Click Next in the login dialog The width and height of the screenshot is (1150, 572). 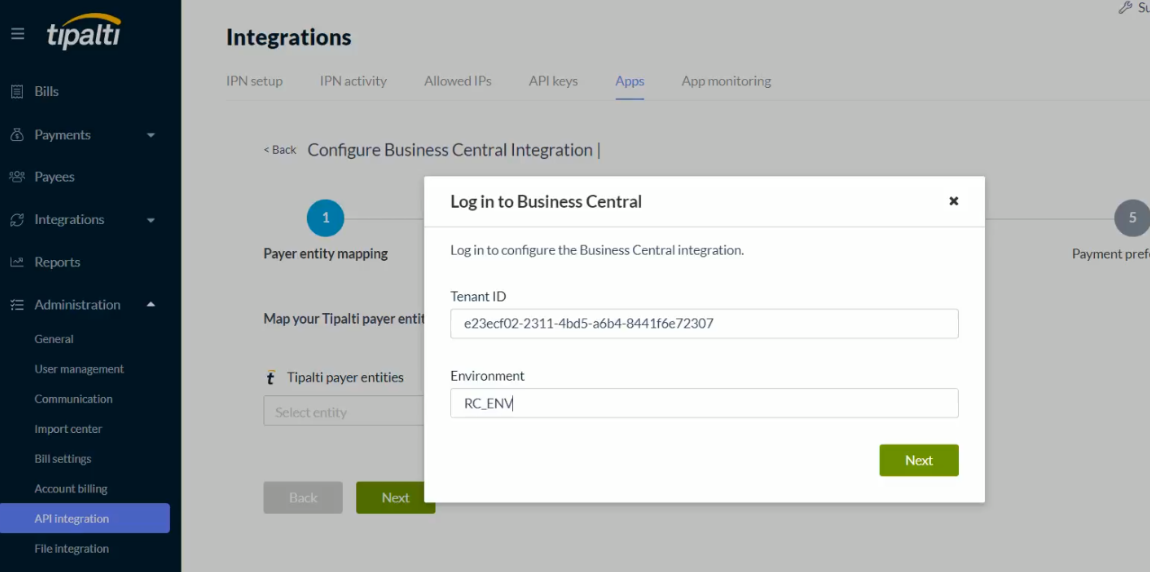[x=918, y=460]
